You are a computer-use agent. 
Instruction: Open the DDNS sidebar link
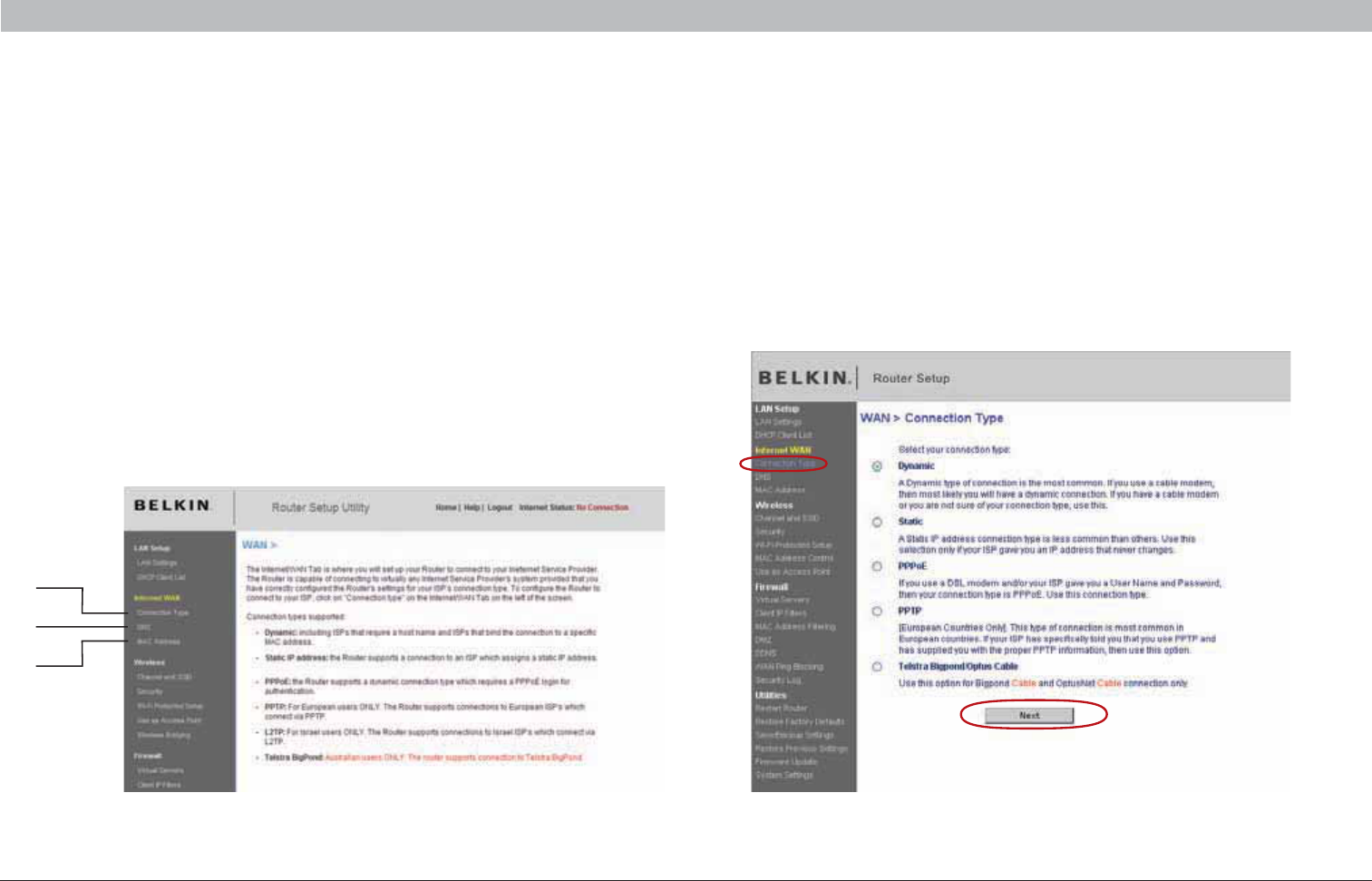(765, 653)
